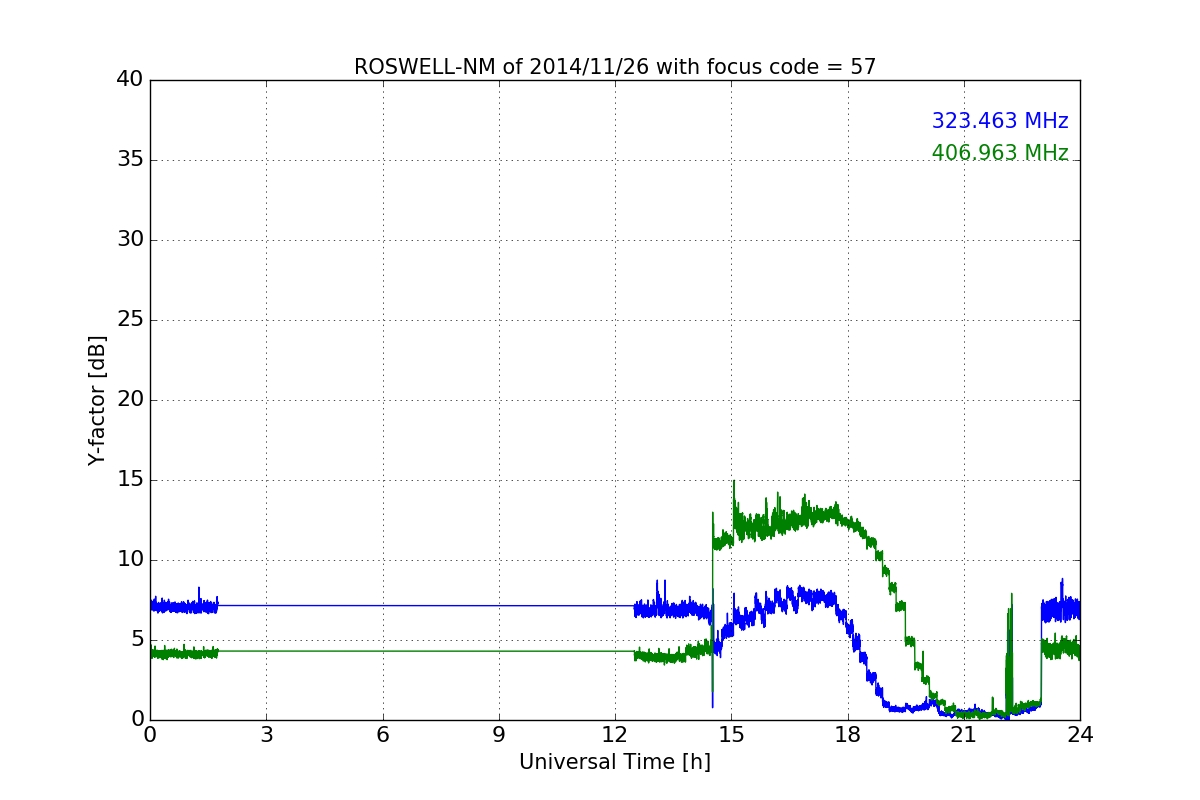Viewport: 1200px width, 800px height.
Task: Select the green 406.963 MHz legend label
Action: 1000,153
